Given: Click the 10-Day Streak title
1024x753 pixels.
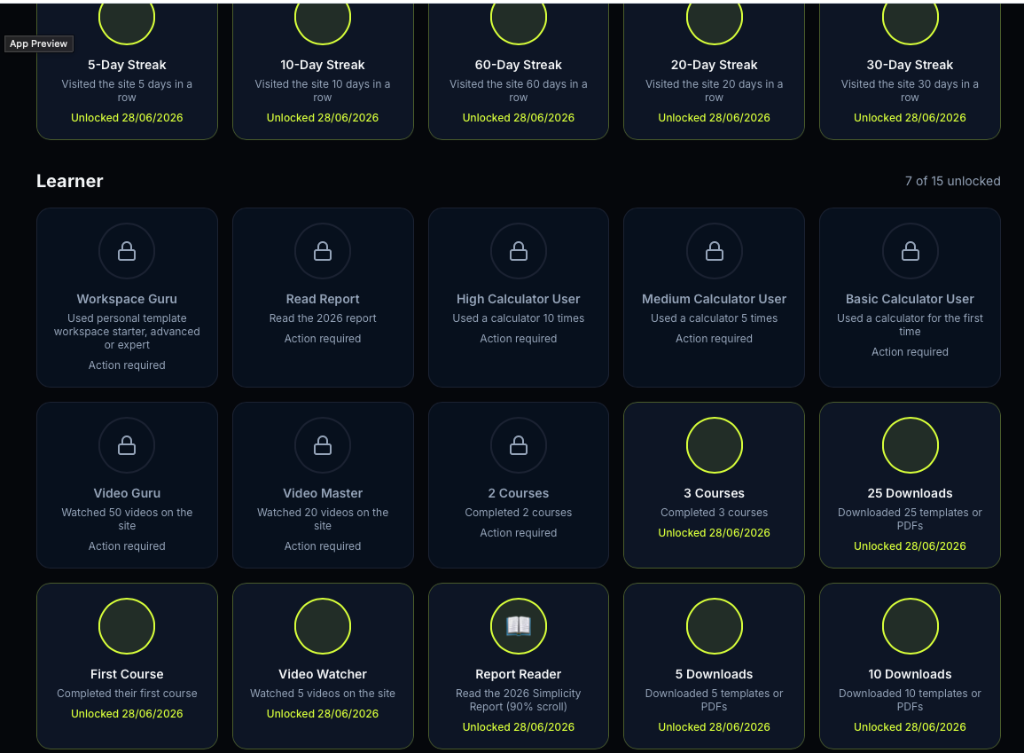Looking at the screenshot, I should pyautogui.click(x=323, y=65).
